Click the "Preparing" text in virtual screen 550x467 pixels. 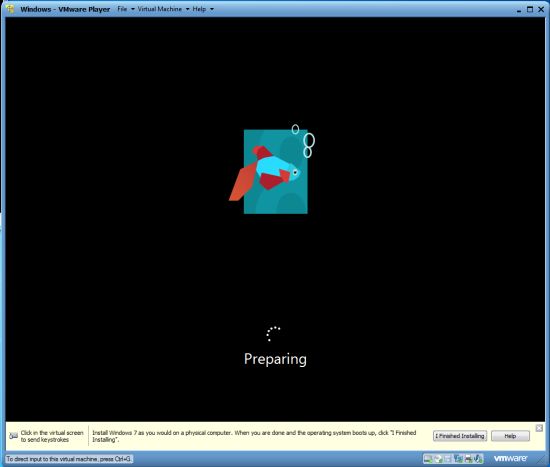point(275,359)
